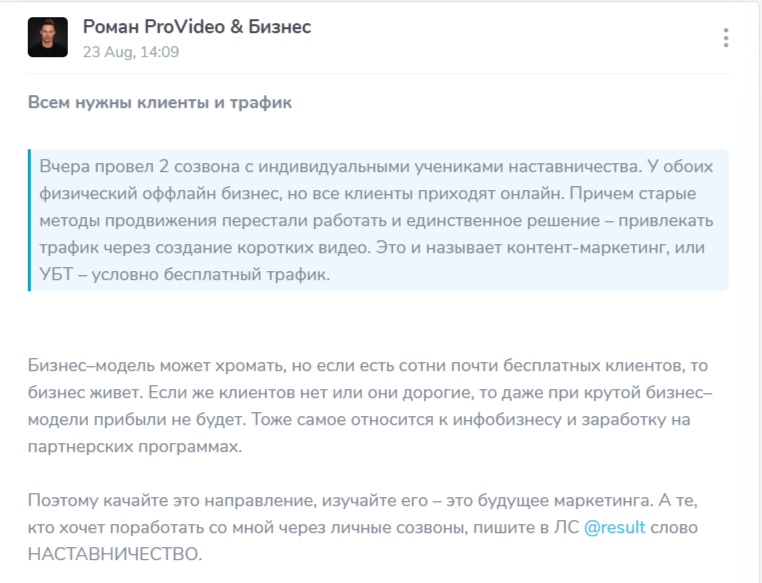Screen dimensions: 762x583
Task: Click Роман's channel avatar photo
Action: 48,37
